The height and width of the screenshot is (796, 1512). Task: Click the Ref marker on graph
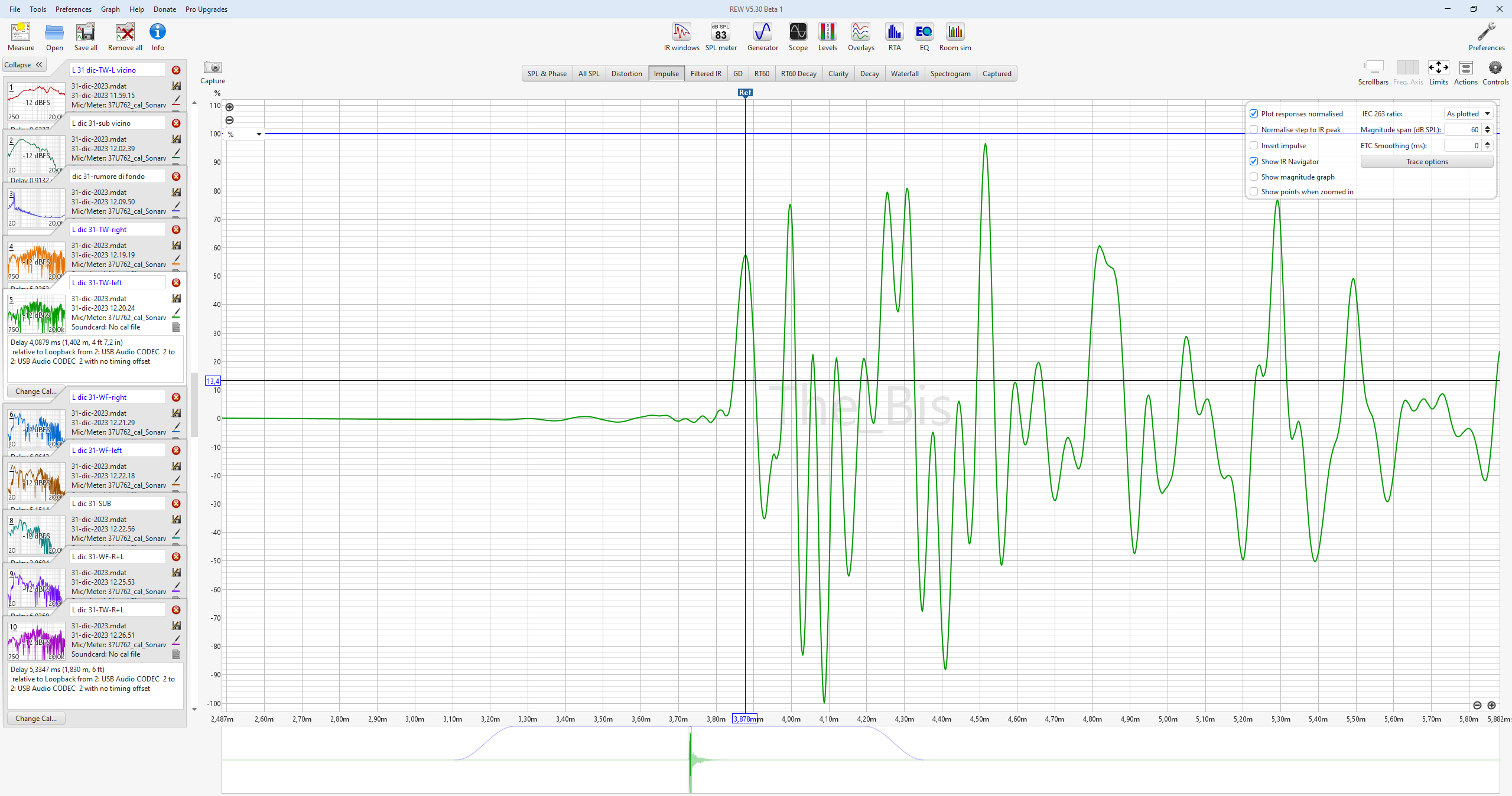click(745, 93)
